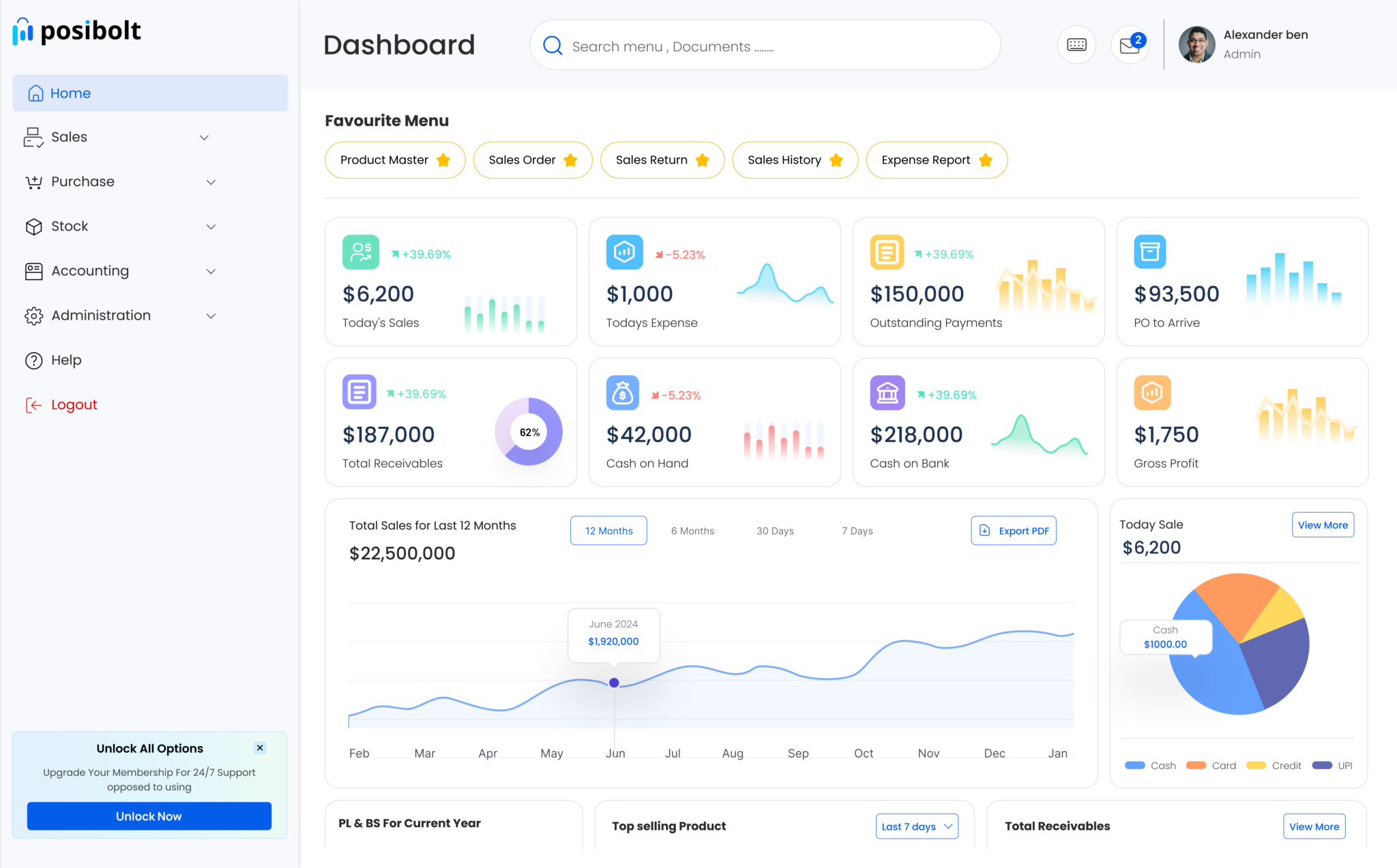Open the Last 7 days dropdown
Screen dimensions: 1397x868
click(917, 826)
